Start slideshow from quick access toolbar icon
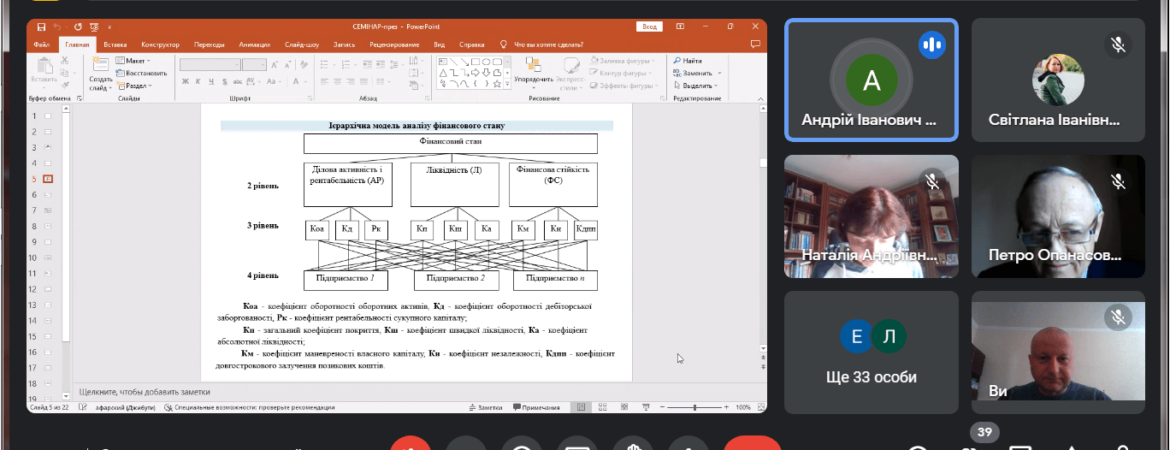The image size is (1170, 450). pyautogui.click(x=94, y=27)
